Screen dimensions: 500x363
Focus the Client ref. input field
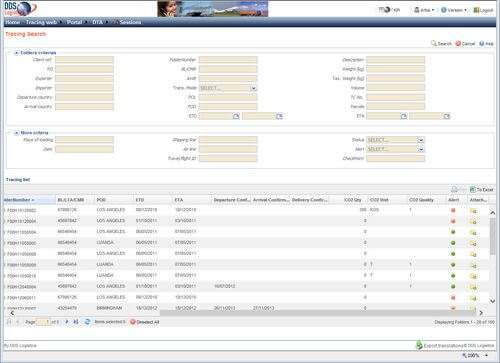click(x=84, y=60)
